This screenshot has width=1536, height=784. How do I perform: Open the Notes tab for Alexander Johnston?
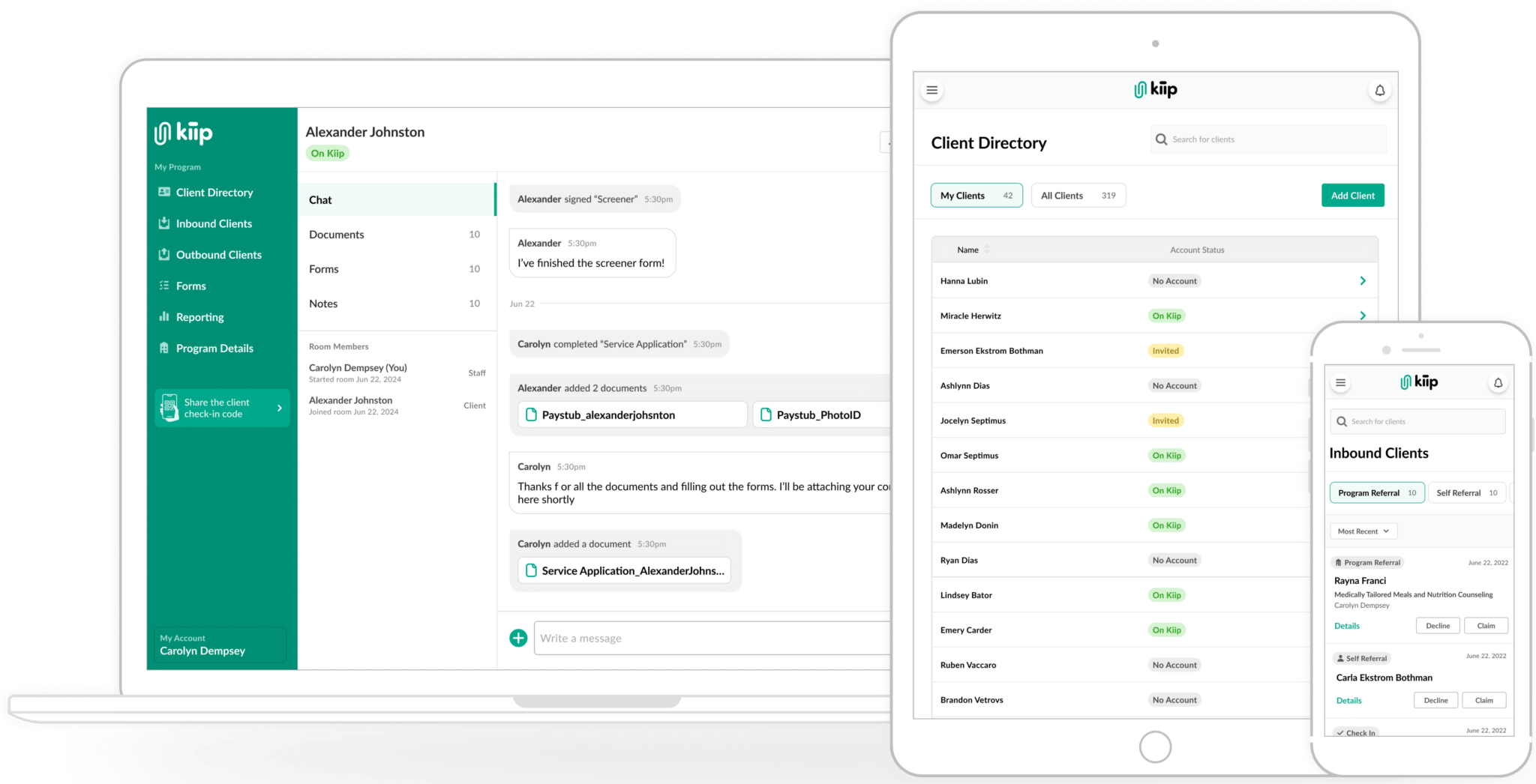pyautogui.click(x=322, y=304)
